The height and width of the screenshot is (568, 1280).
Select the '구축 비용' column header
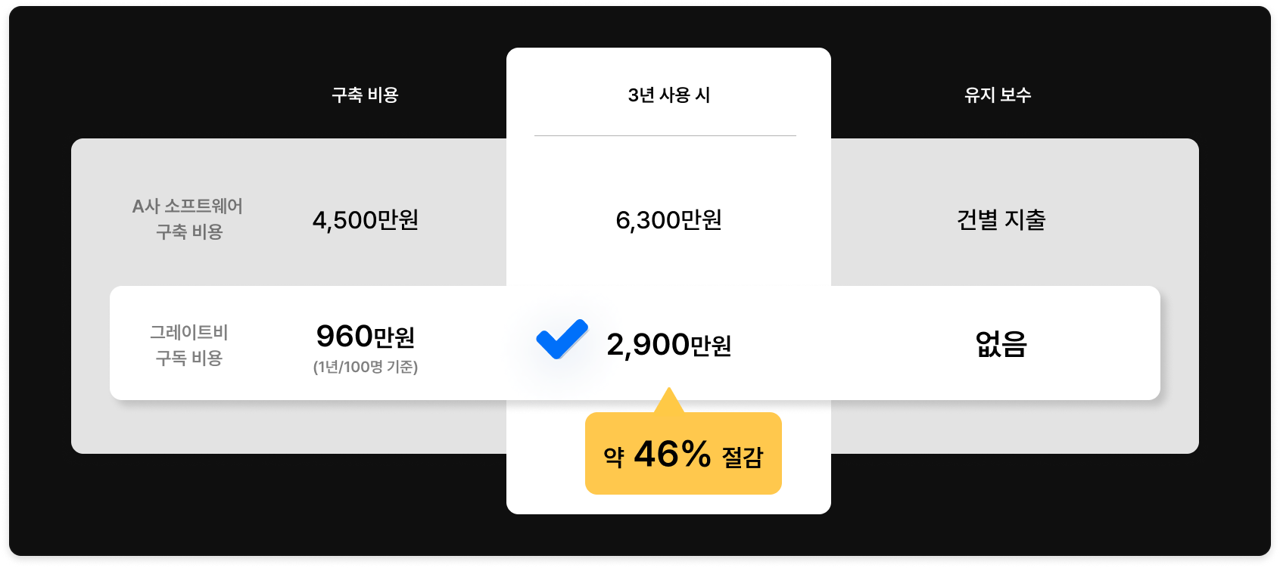click(x=365, y=95)
